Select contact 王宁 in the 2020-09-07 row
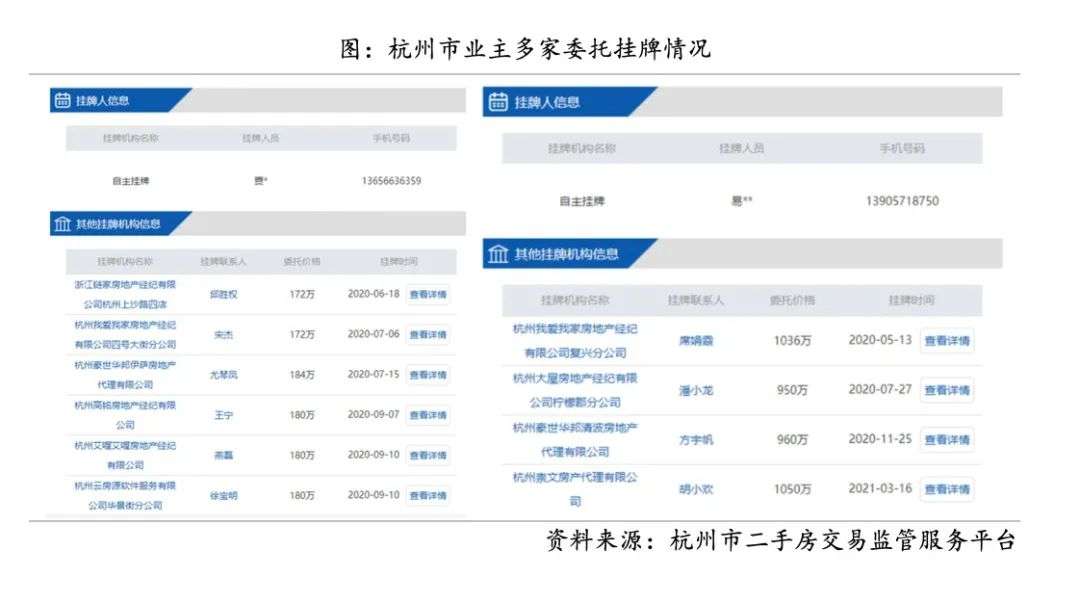This screenshot has height=603, width=1080. [223, 415]
